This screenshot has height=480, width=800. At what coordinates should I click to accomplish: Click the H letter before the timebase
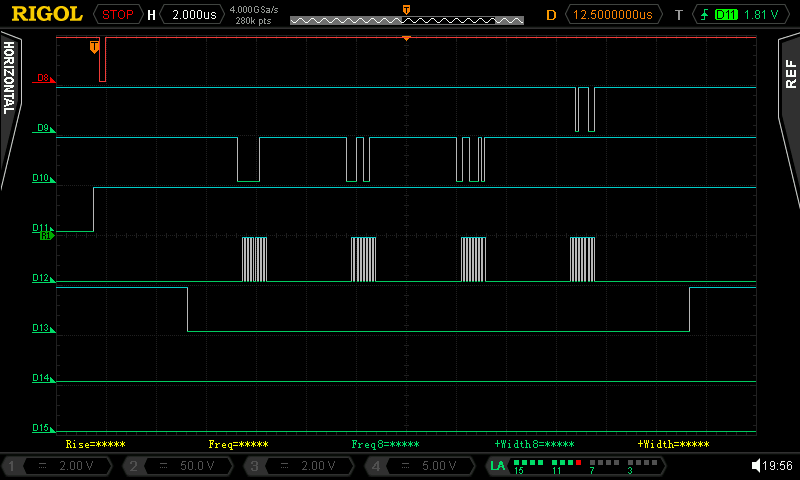pos(151,15)
